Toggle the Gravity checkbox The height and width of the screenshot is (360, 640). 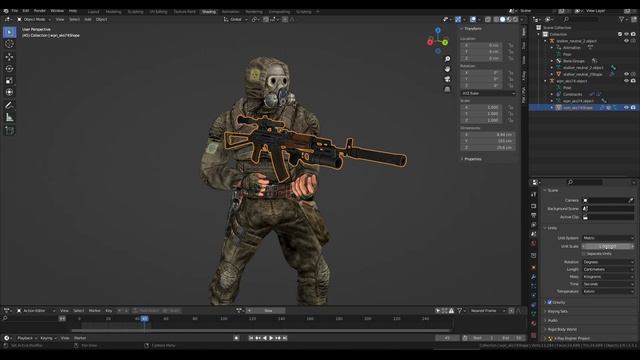pos(550,302)
